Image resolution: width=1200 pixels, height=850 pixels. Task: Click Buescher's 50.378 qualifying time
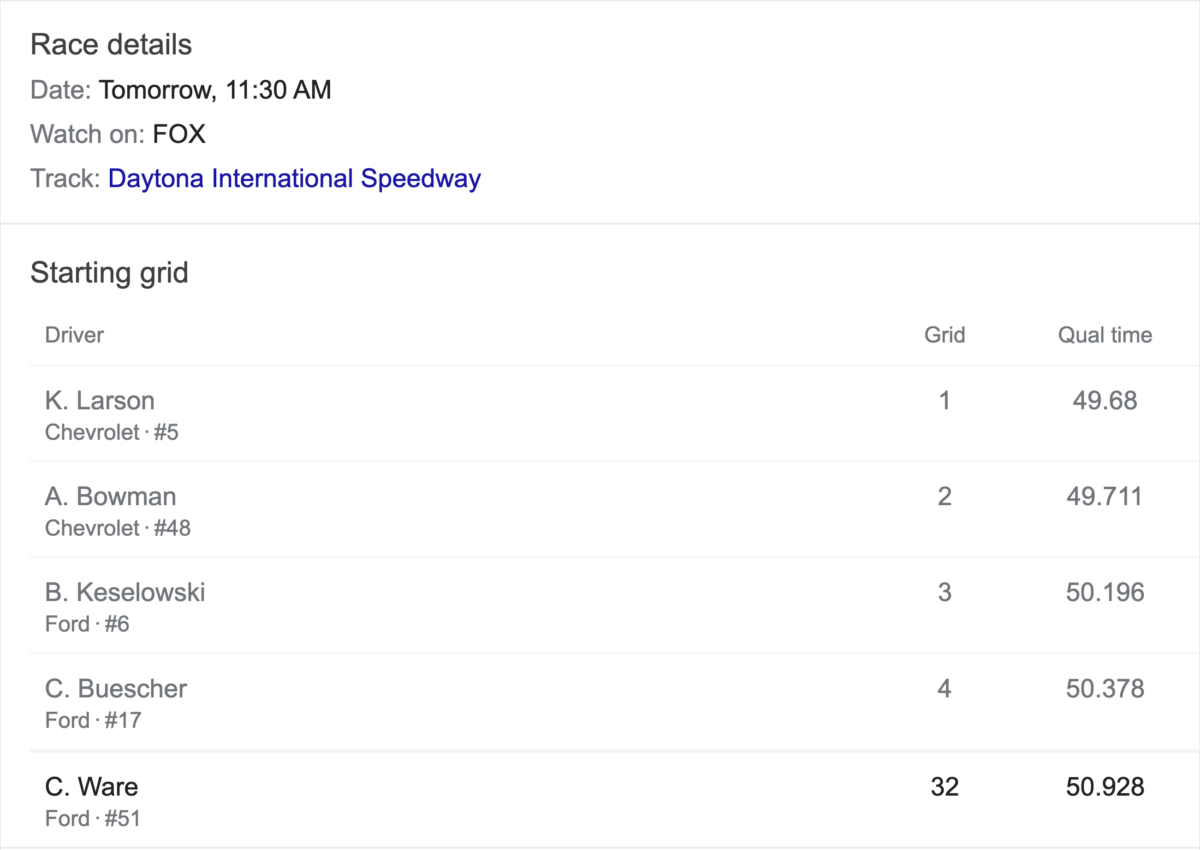tap(1105, 689)
